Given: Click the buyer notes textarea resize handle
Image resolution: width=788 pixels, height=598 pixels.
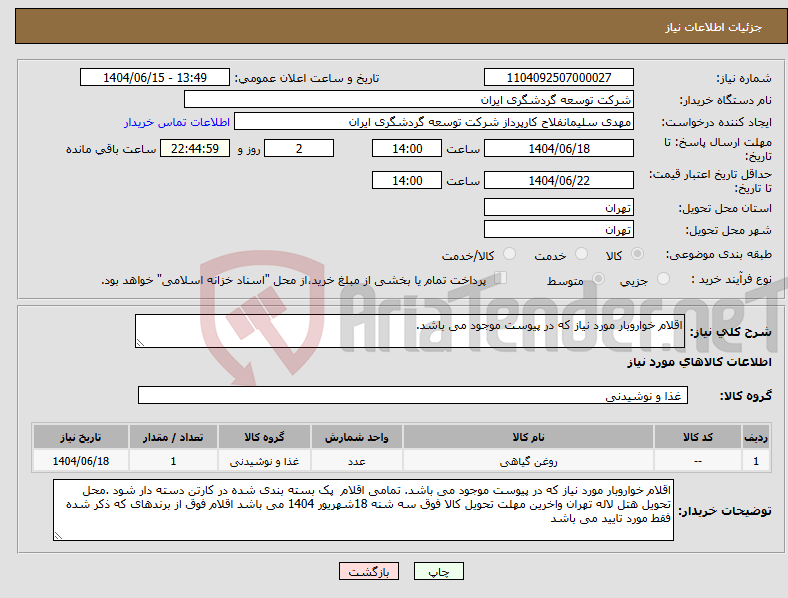Looking at the screenshot, I should [58, 536].
